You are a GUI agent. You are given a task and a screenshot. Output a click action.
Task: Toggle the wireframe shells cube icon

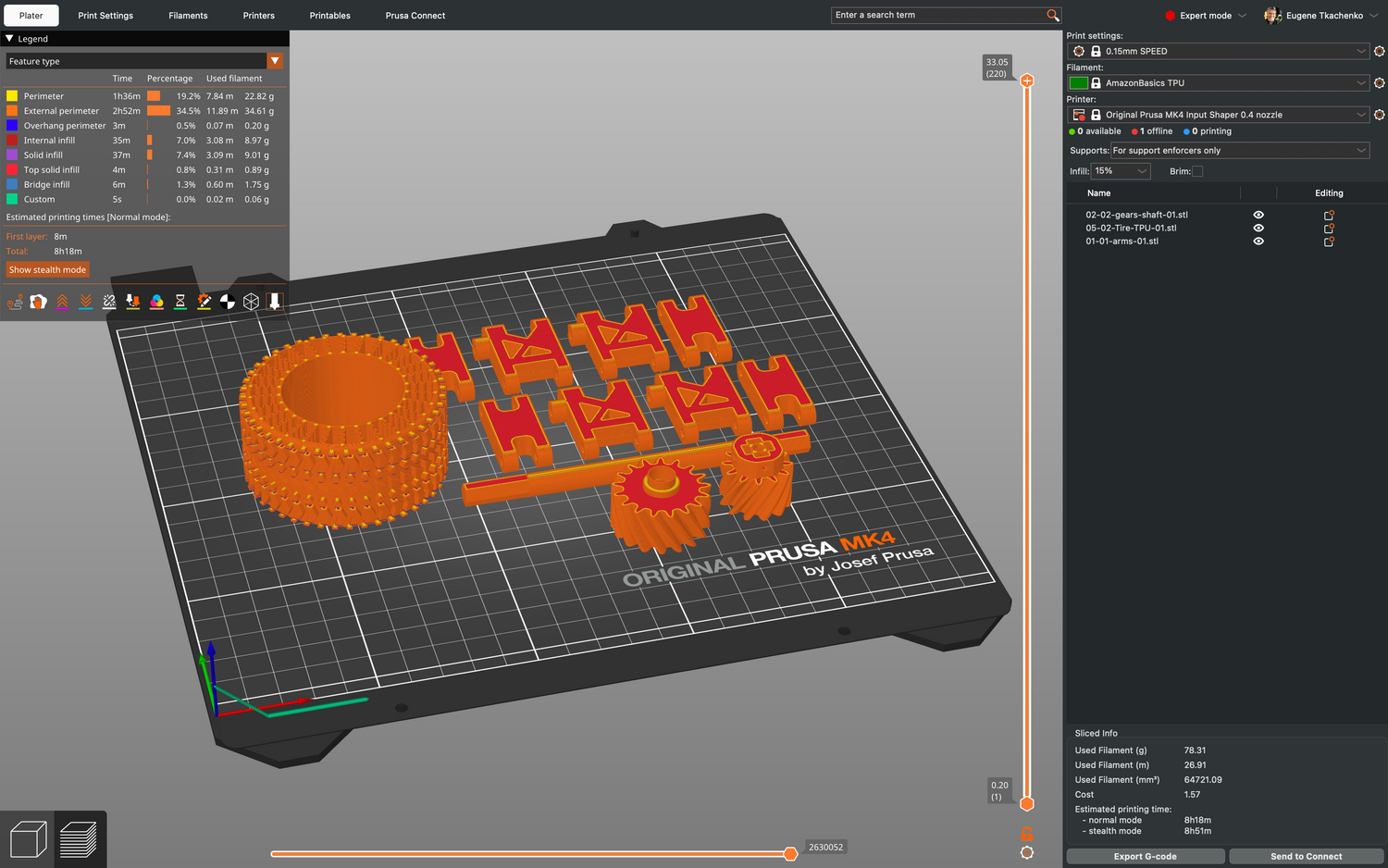[251, 302]
